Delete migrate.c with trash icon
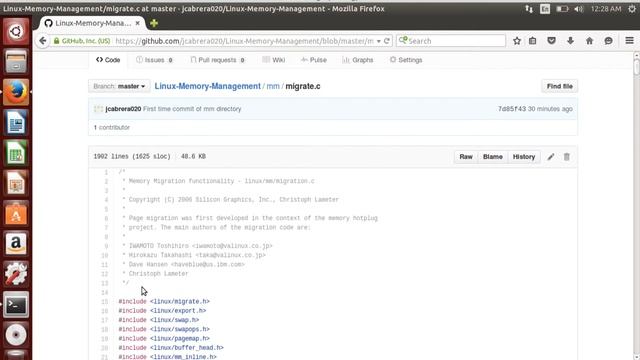Viewport: 640px width, 360px height. pyautogui.click(x=567, y=157)
